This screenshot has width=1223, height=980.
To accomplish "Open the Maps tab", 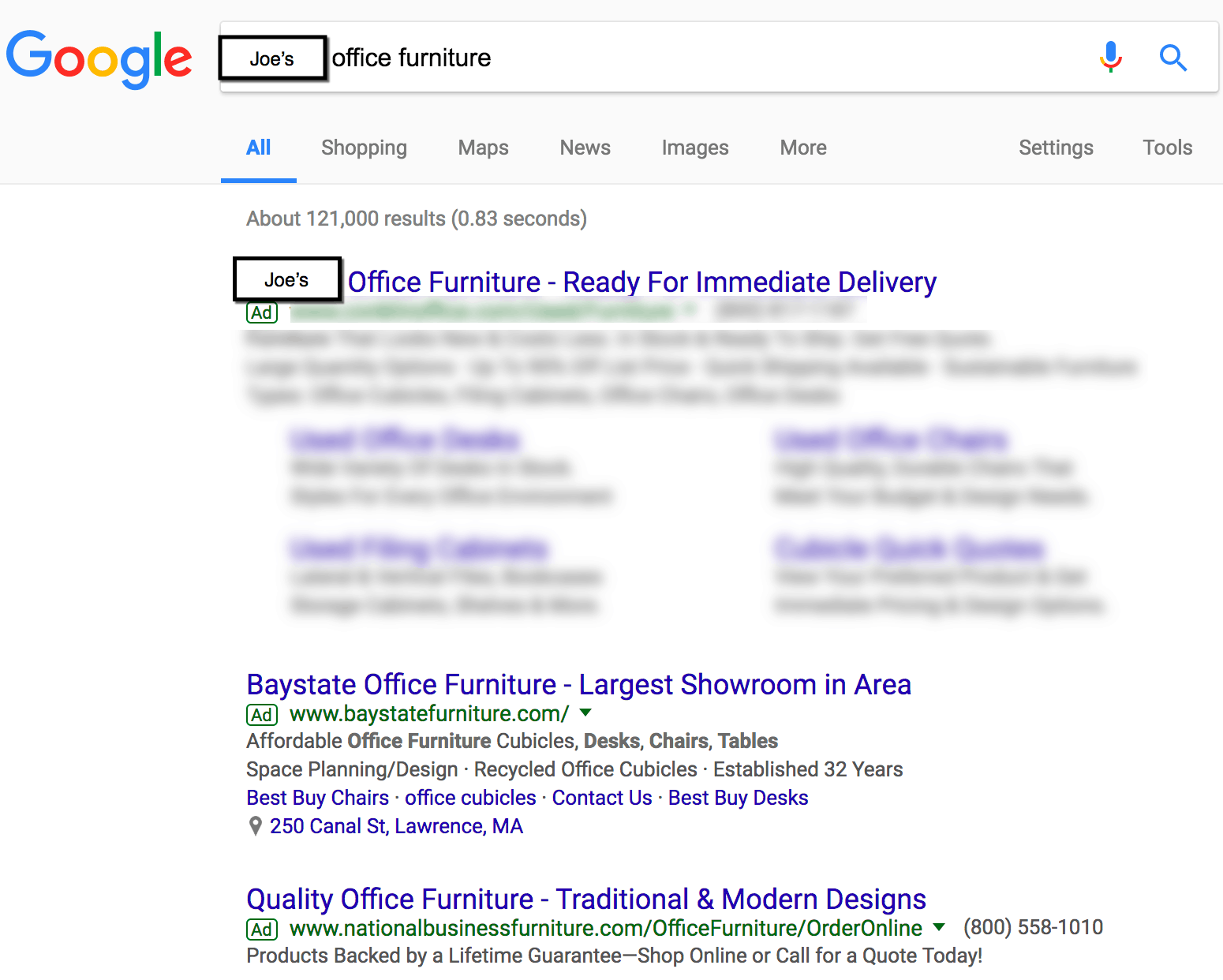I will (x=482, y=148).
